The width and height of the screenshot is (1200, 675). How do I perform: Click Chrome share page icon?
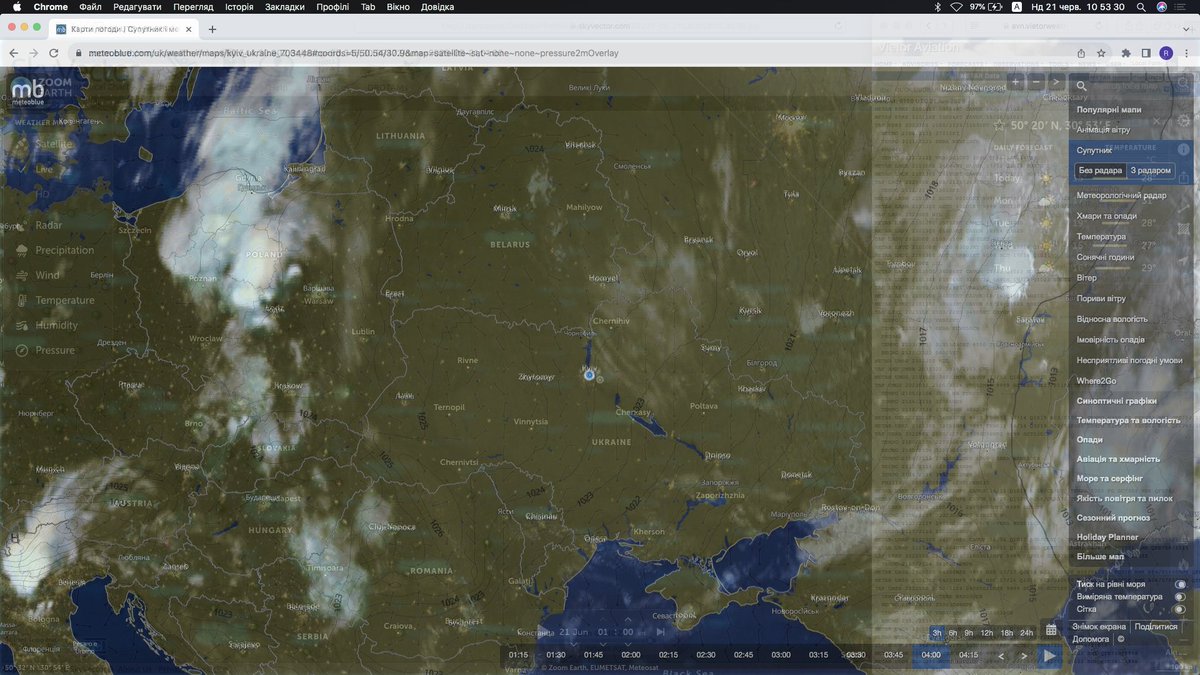[x=1081, y=53]
